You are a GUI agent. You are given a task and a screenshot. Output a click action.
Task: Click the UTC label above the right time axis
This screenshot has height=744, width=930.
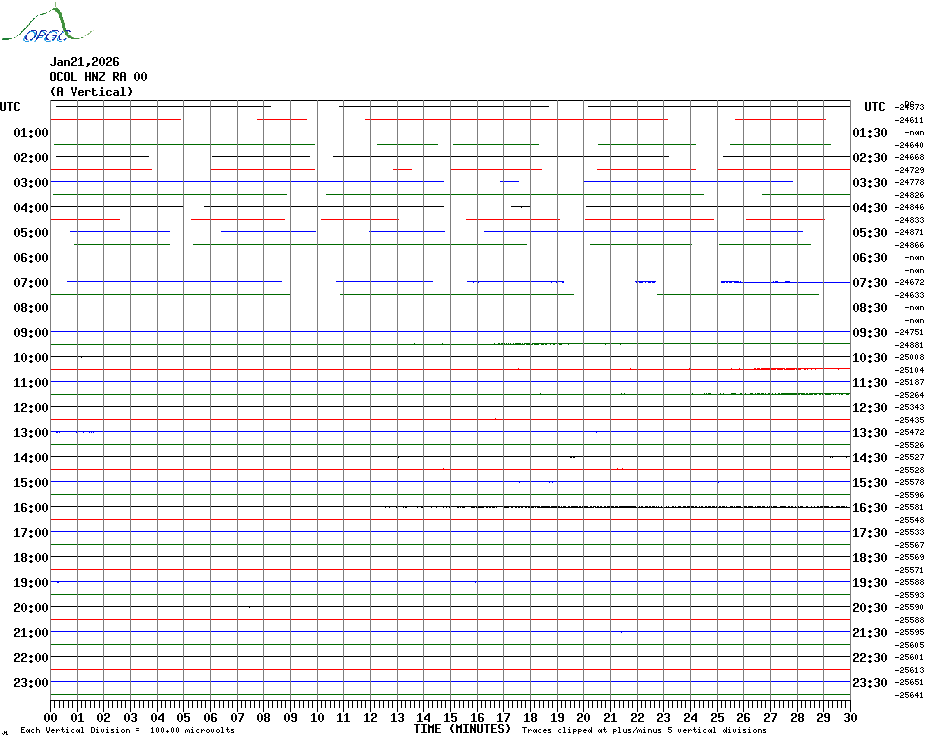click(x=874, y=107)
